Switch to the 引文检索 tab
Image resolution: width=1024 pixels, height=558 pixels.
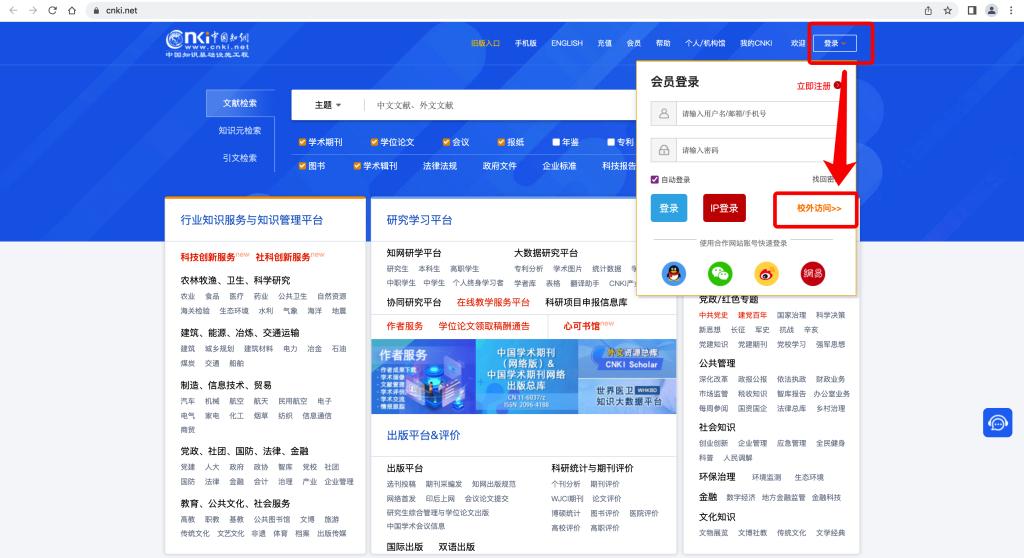click(x=240, y=158)
